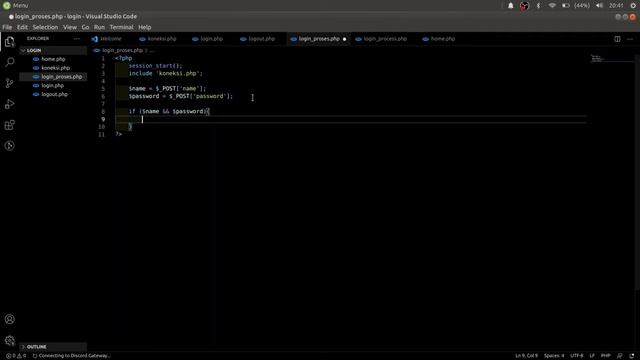Viewport: 640px width, 360px height.
Task: Open home.php in the explorer
Action: 53,59
